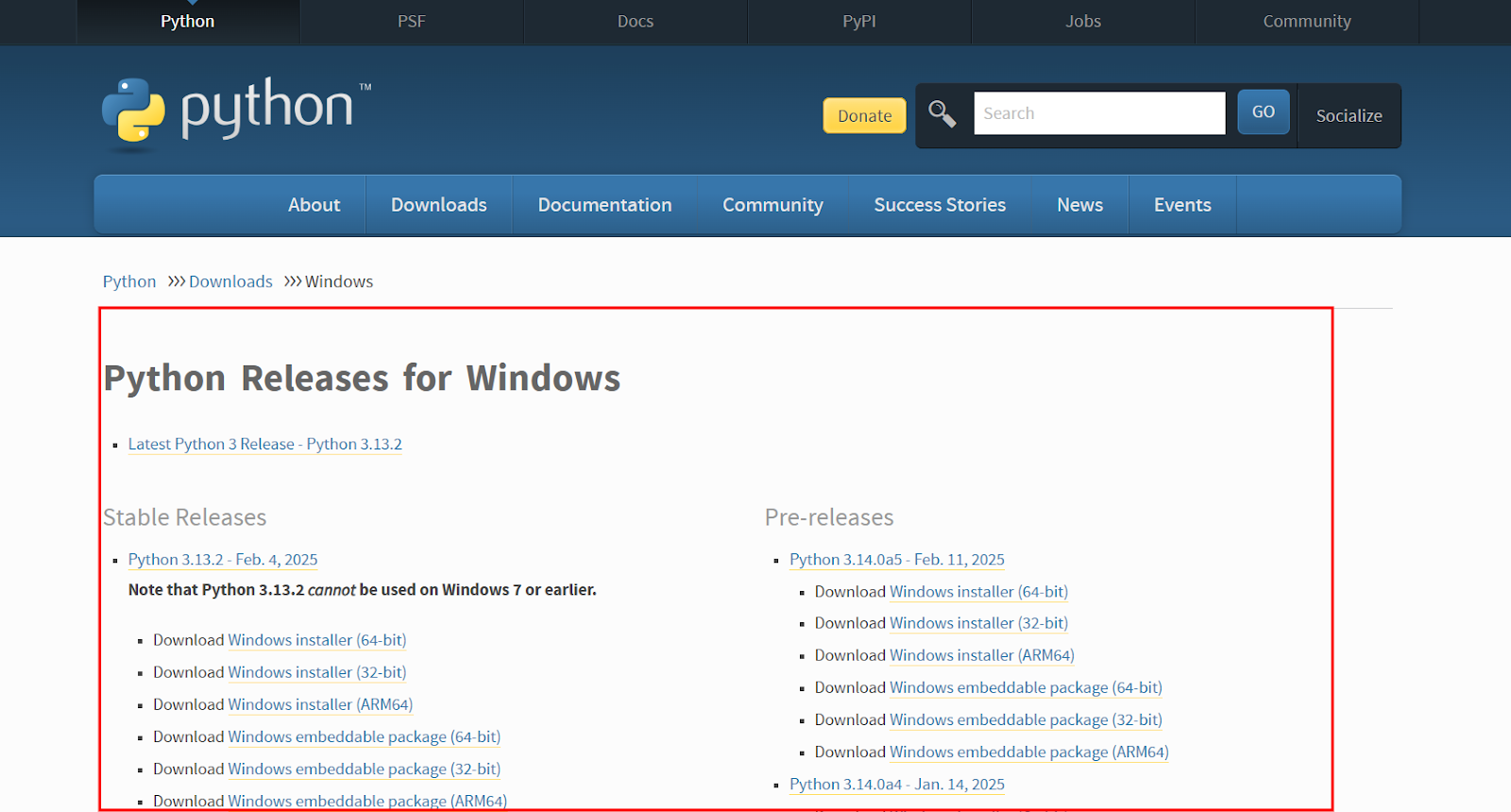Download stable Windows embeddable package (32-bit)

coord(365,769)
